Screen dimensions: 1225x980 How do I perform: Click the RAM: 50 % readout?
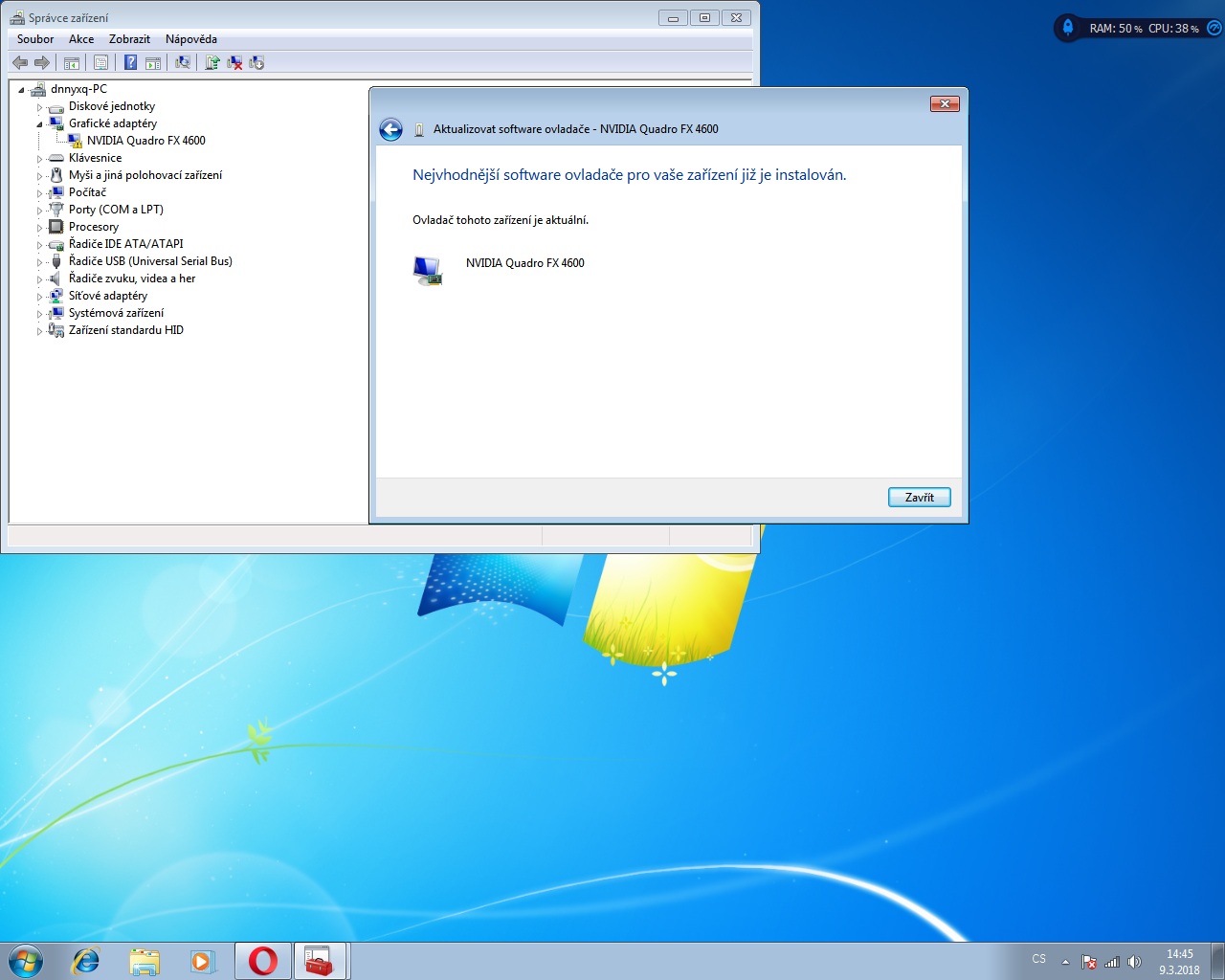click(x=1116, y=29)
